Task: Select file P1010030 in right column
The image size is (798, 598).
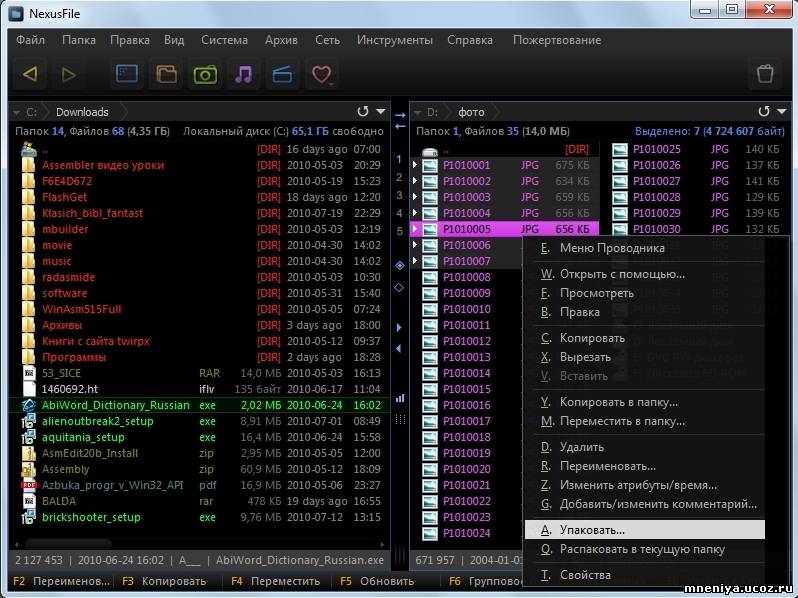Action: 696,229
